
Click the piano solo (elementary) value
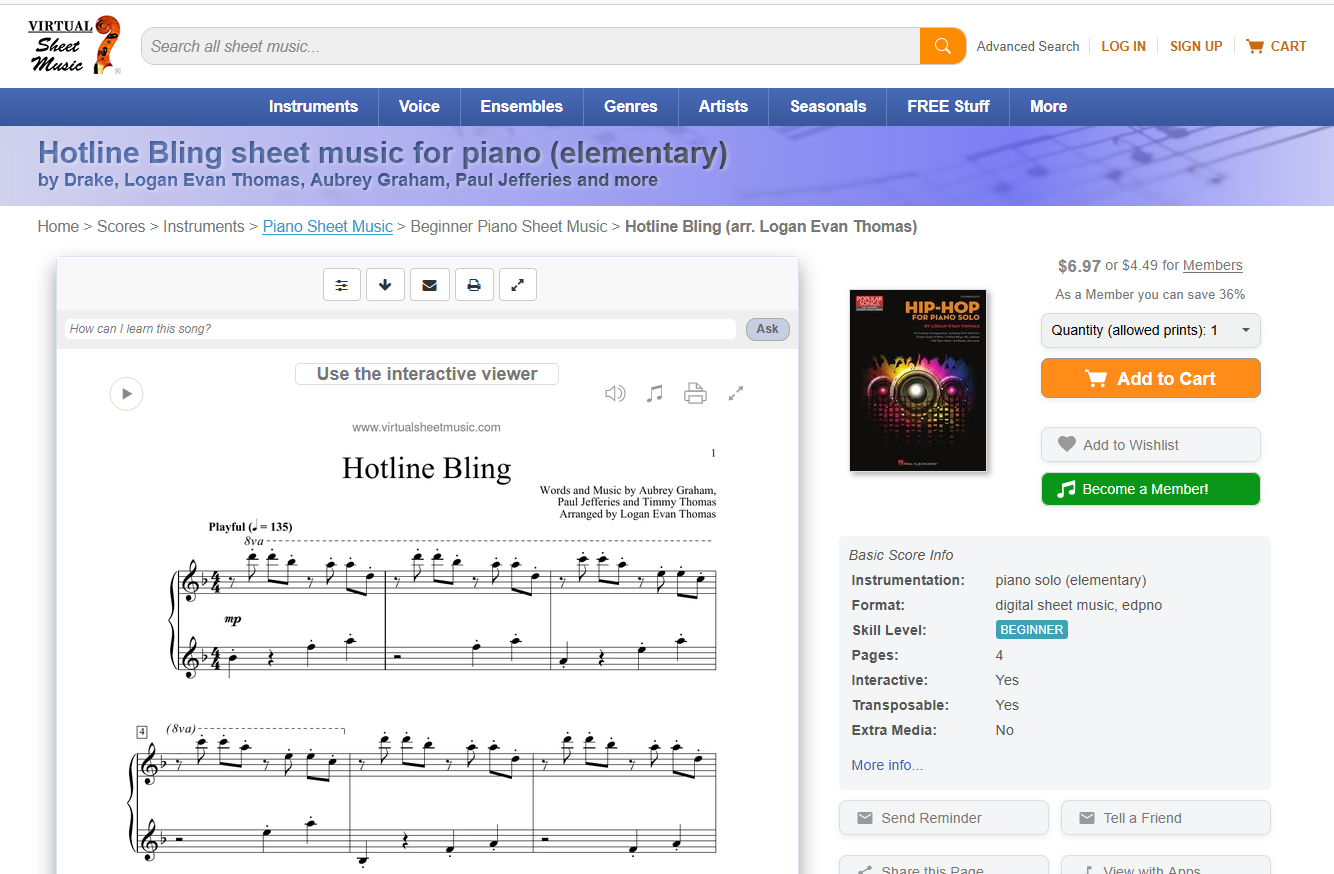tap(1071, 580)
